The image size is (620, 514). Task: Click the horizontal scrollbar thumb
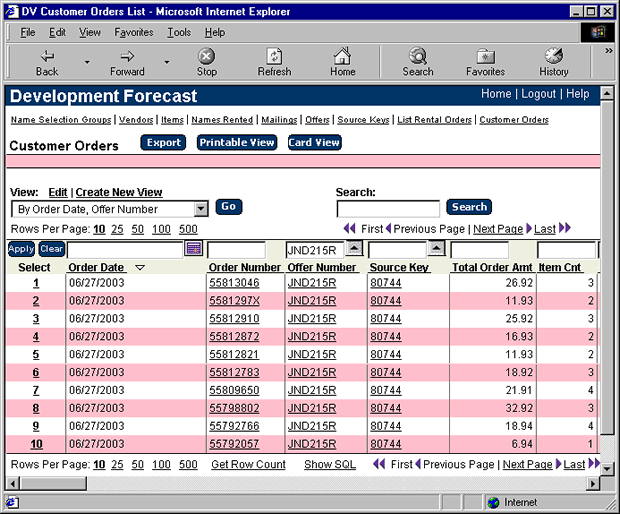(52, 483)
